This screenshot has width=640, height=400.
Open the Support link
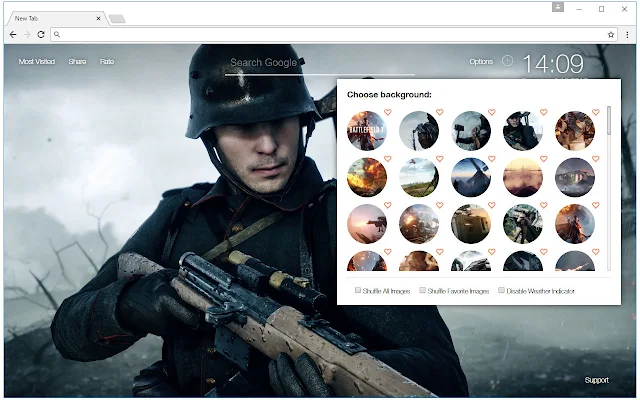596,380
